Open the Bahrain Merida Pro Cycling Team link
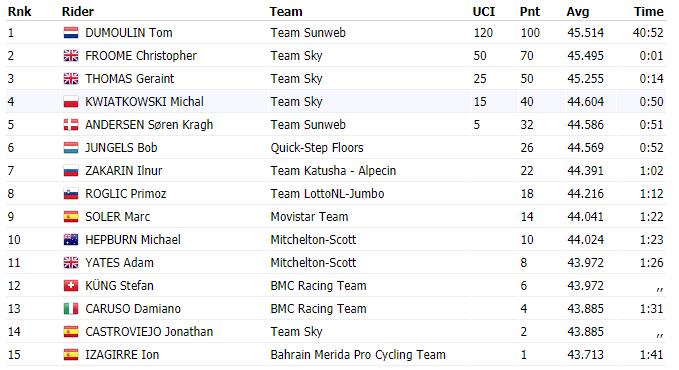Viewport: 679px width, 370px height. point(358,354)
